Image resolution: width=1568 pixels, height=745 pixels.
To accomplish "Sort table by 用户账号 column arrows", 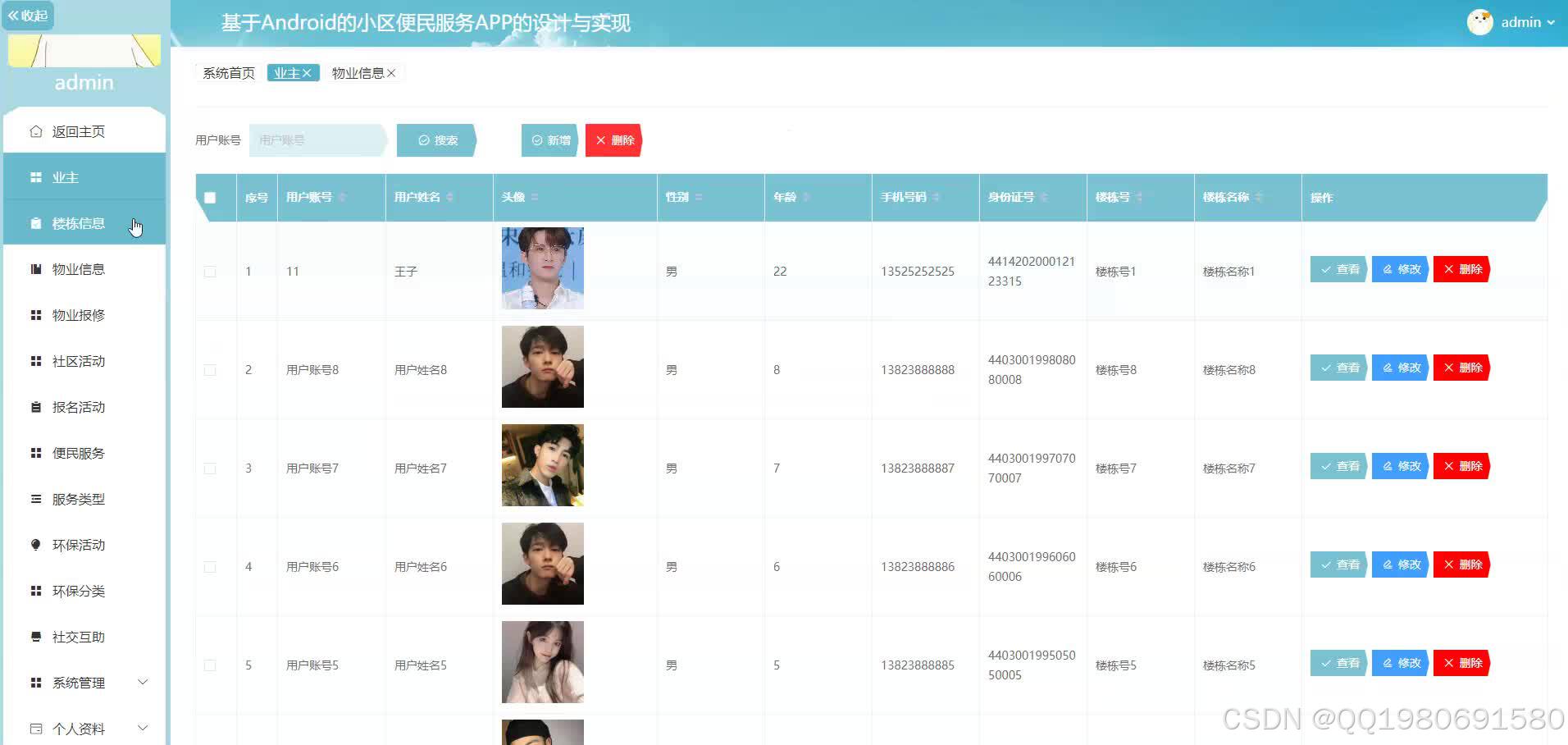I will pos(342,197).
